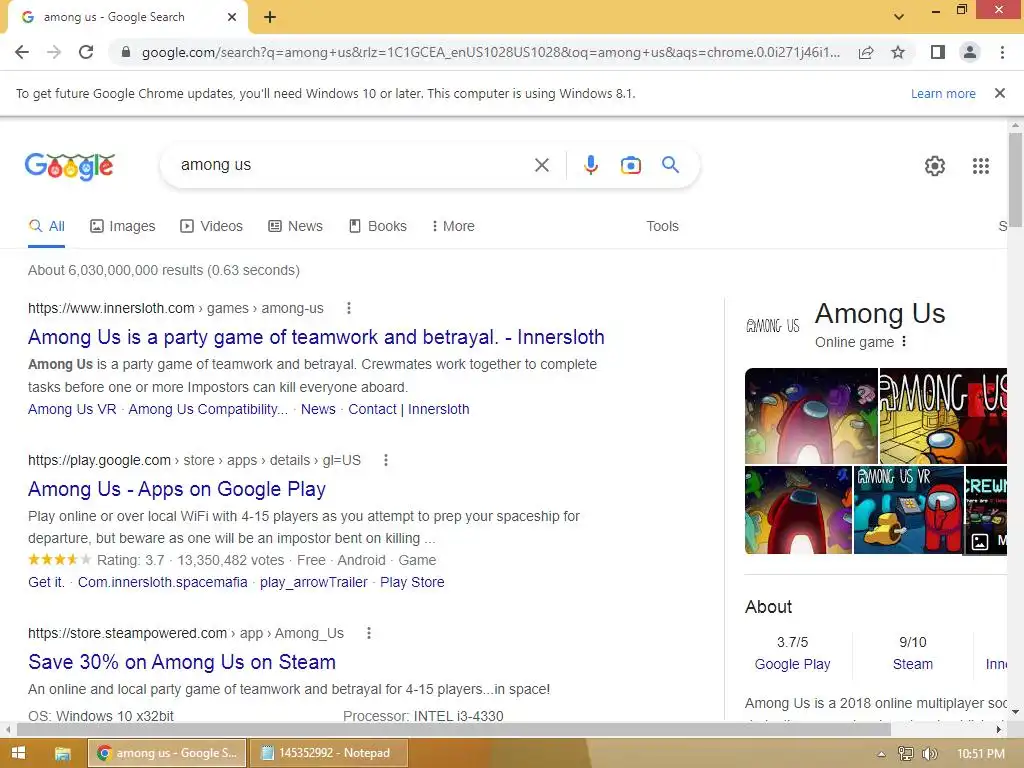Open the yellow Among Us logo image
Screen dimensions: 1024x768
coord(943,416)
